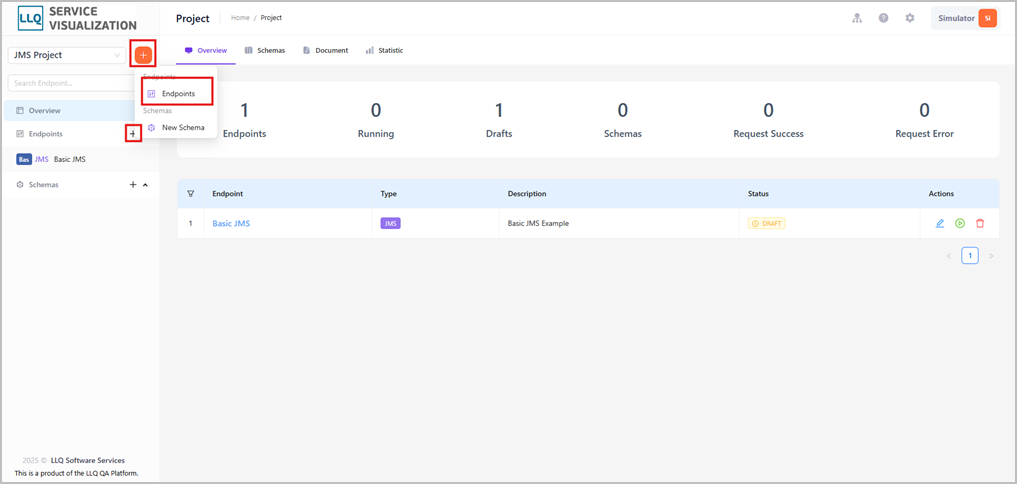Switch to the Document tab
The height and width of the screenshot is (484, 1017).
[x=326, y=50]
